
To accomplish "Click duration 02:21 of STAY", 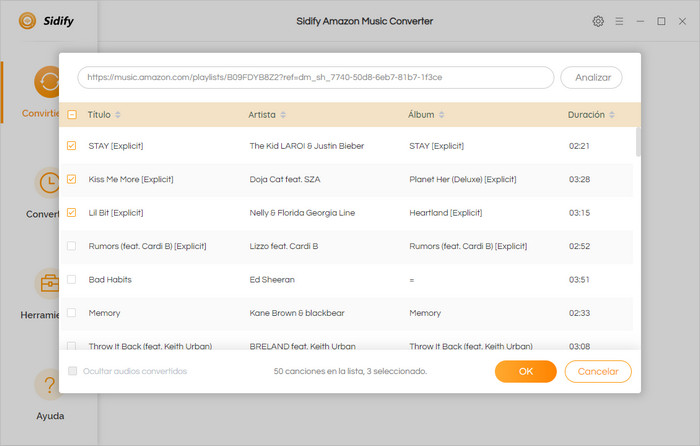I will [579, 146].
